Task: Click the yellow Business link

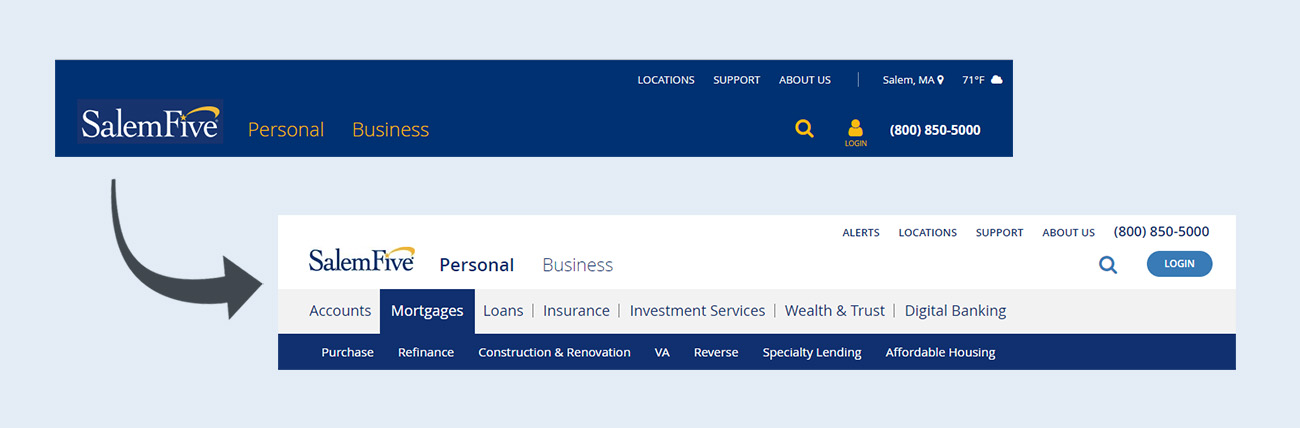Action: click(x=390, y=130)
